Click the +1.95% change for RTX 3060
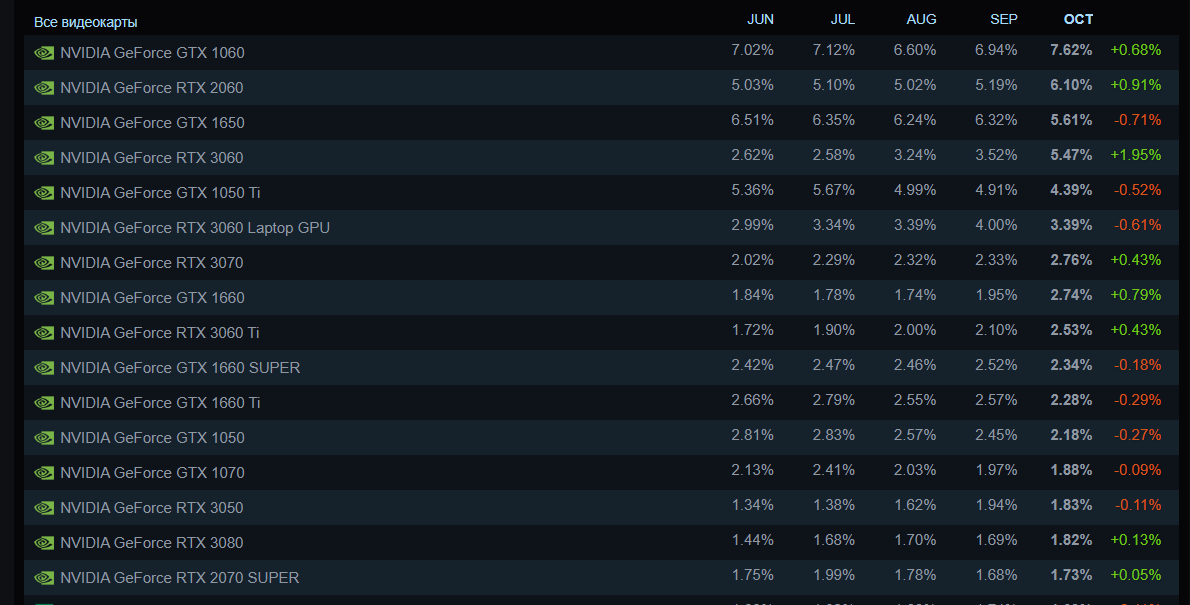The width and height of the screenshot is (1190, 605). point(1135,155)
